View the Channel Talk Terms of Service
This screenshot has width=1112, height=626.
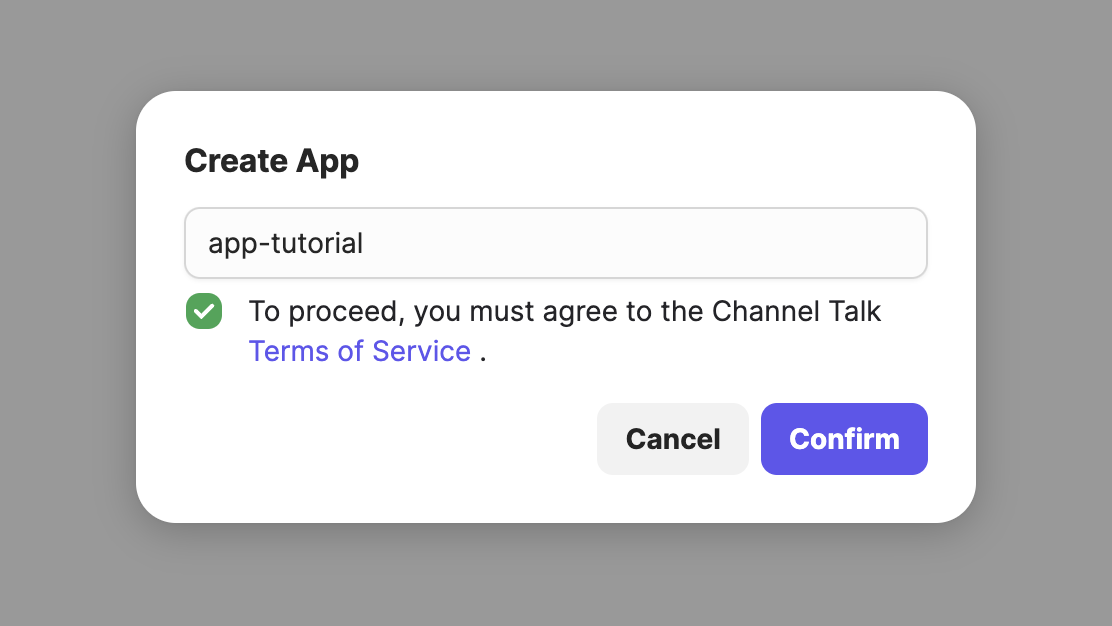tap(360, 351)
